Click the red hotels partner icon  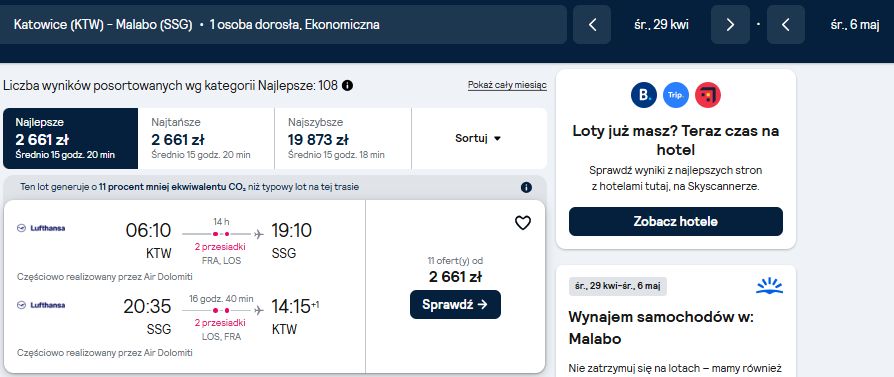coord(708,95)
